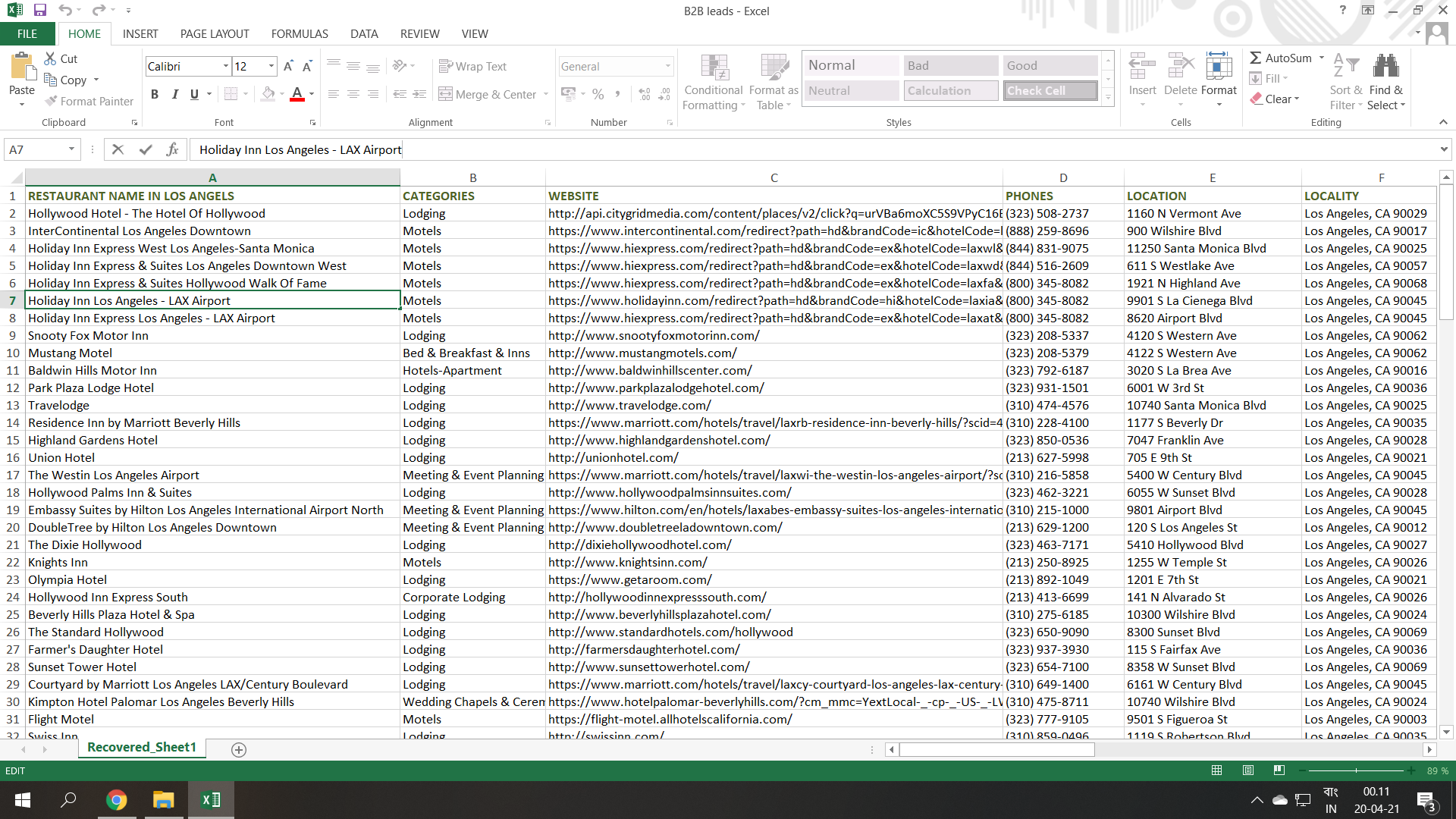Open the General number format dropdown

click(x=668, y=67)
